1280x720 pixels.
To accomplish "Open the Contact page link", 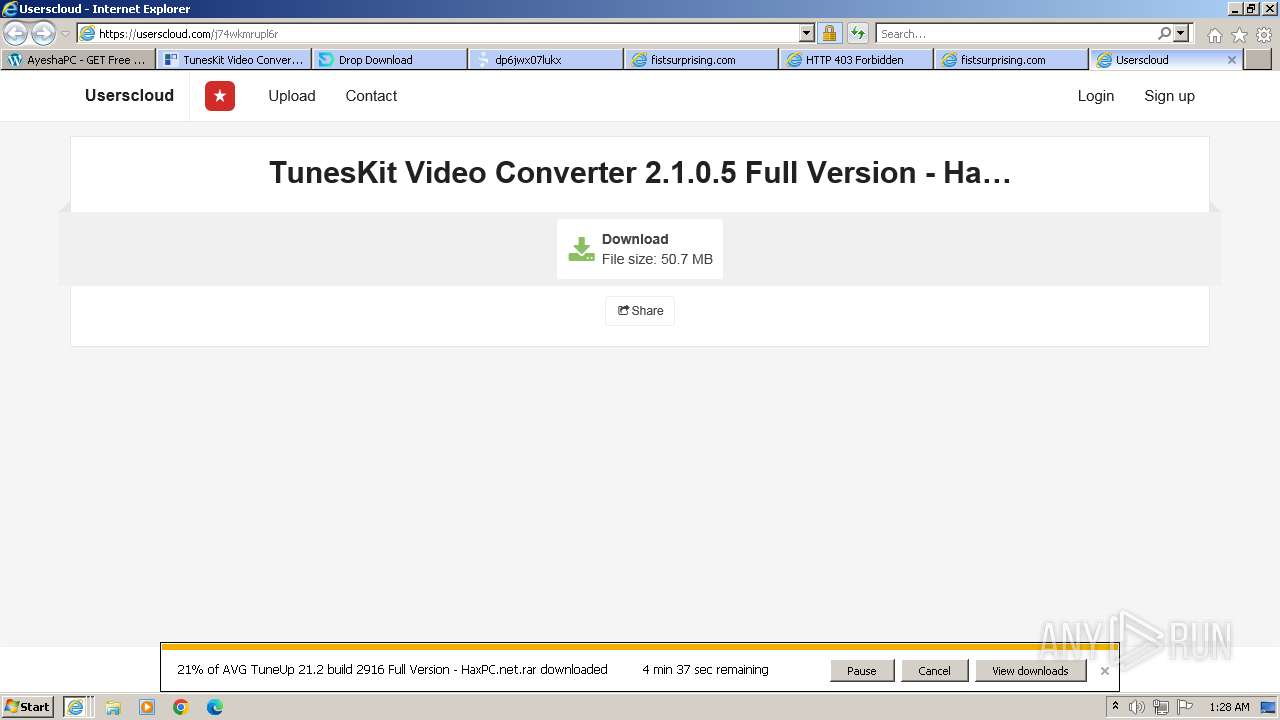I will tap(371, 96).
